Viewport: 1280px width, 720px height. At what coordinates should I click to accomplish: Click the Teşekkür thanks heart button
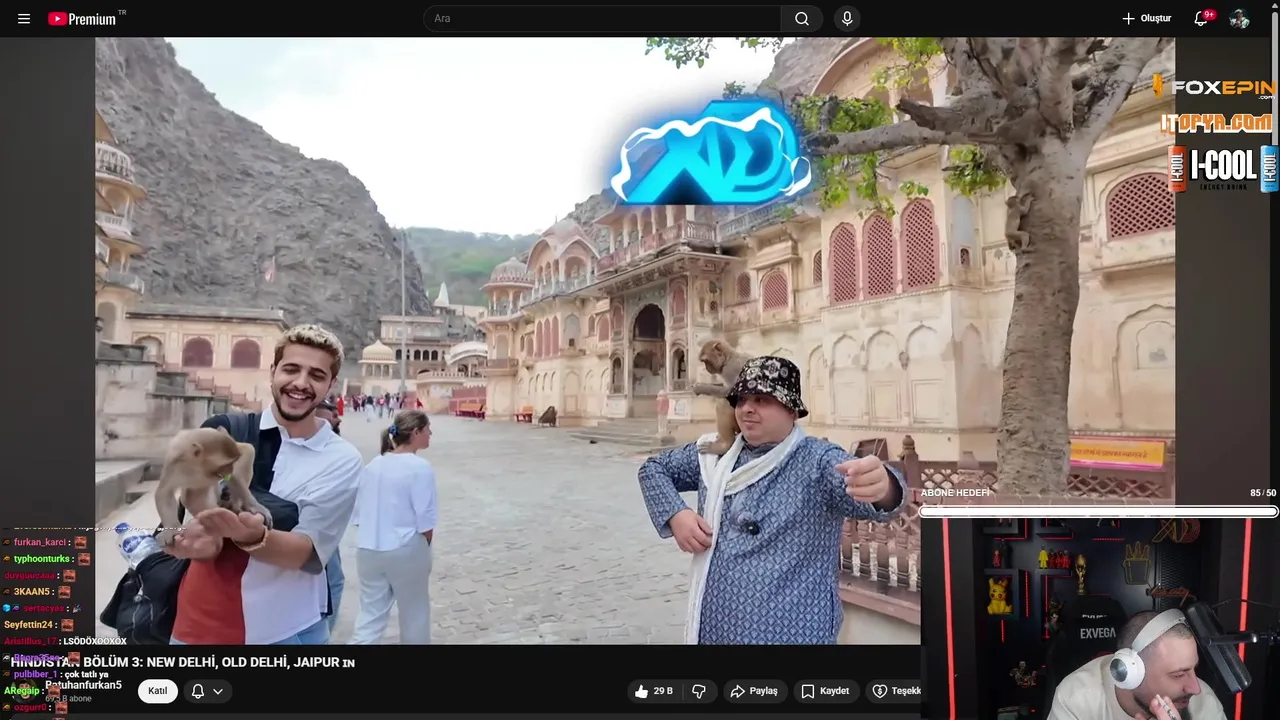(895, 691)
